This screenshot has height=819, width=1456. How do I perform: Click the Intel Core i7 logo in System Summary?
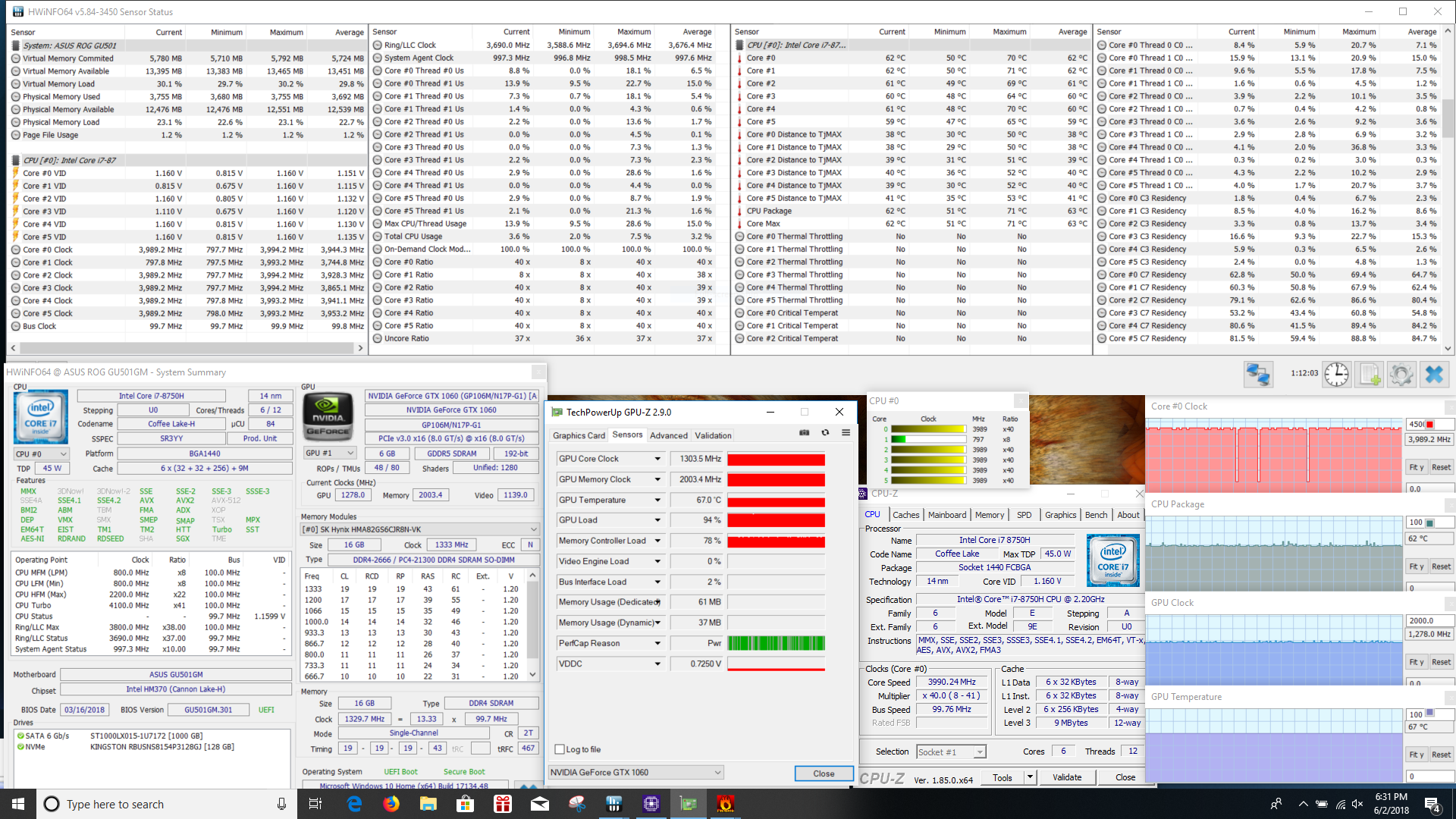click(x=41, y=416)
